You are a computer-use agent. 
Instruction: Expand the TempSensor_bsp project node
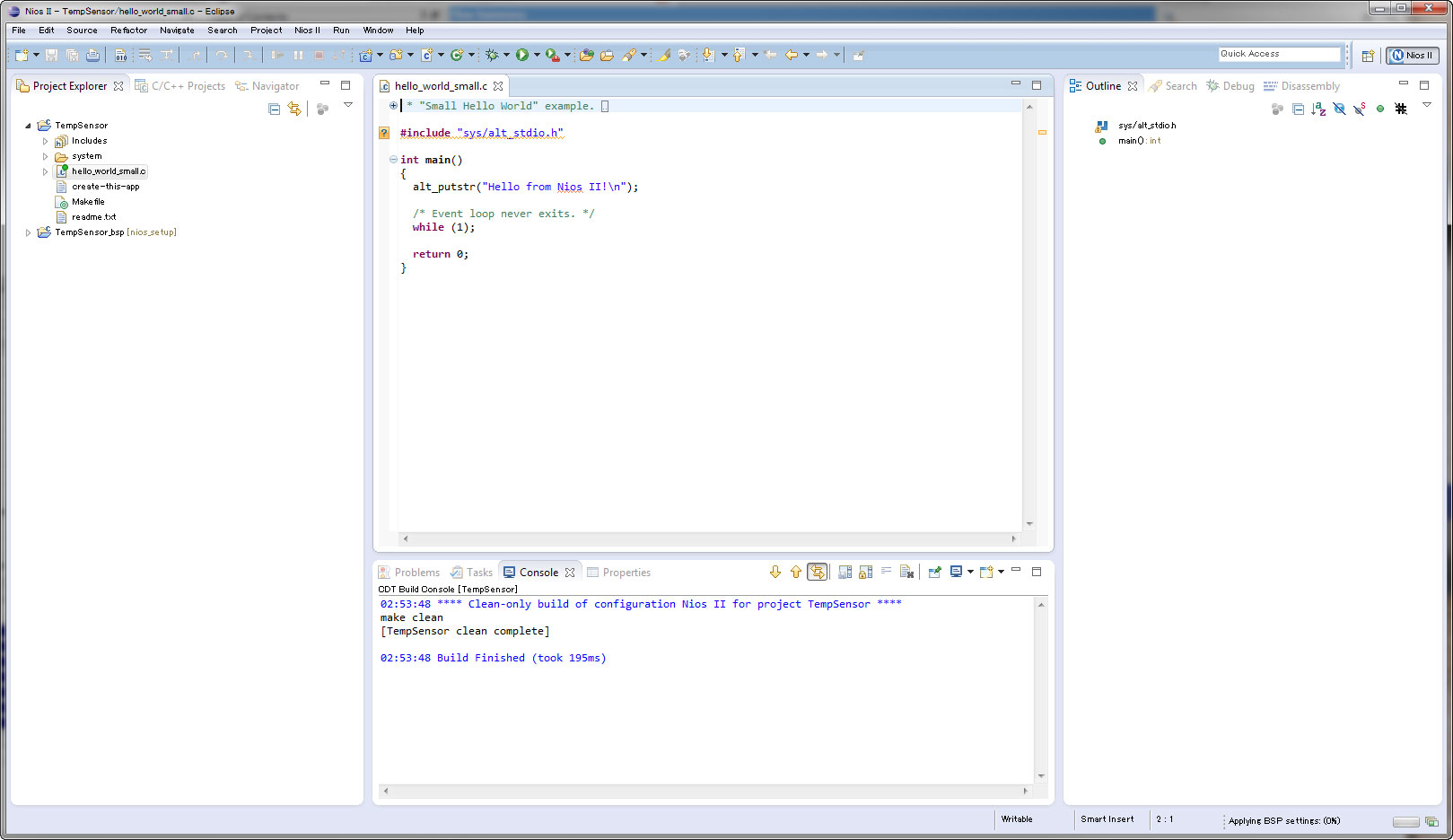click(x=28, y=232)
